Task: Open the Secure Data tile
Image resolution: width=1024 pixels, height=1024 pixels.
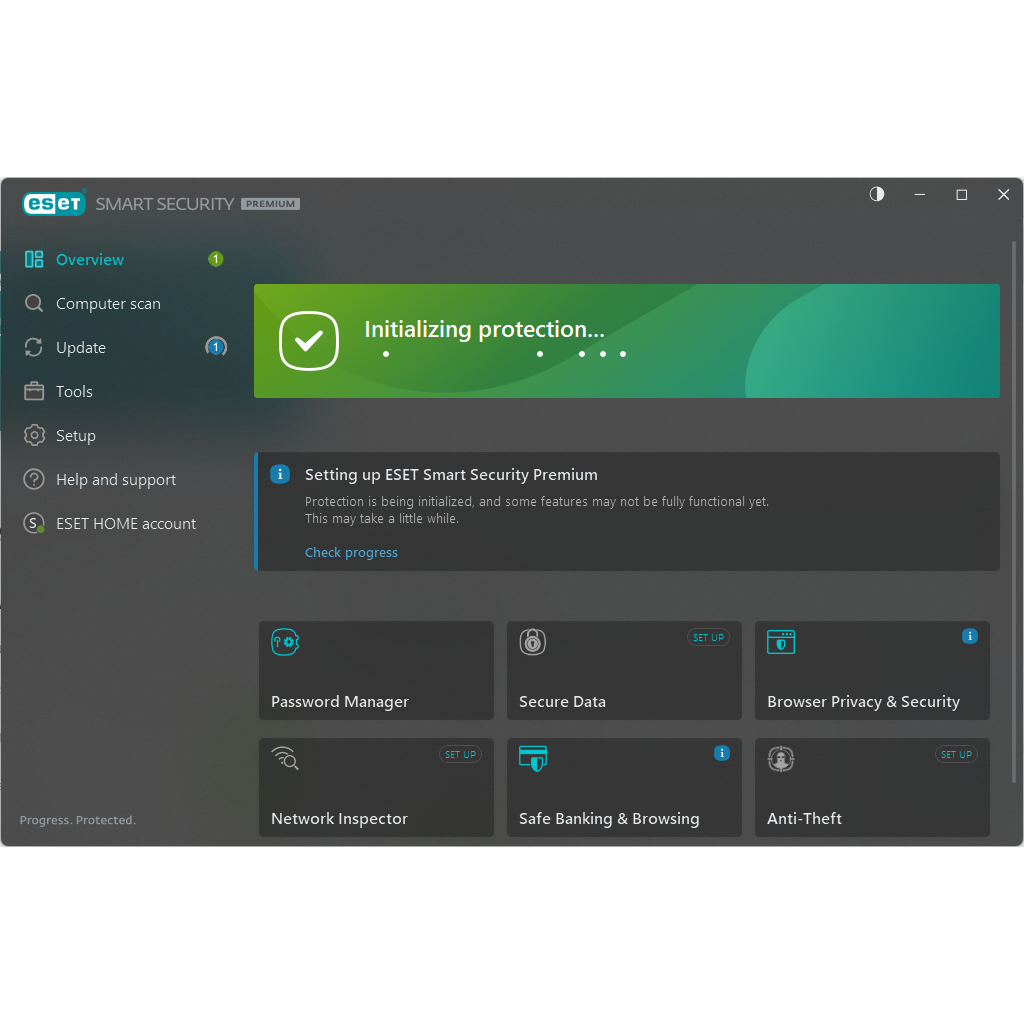Action: [x=624, y=671]
